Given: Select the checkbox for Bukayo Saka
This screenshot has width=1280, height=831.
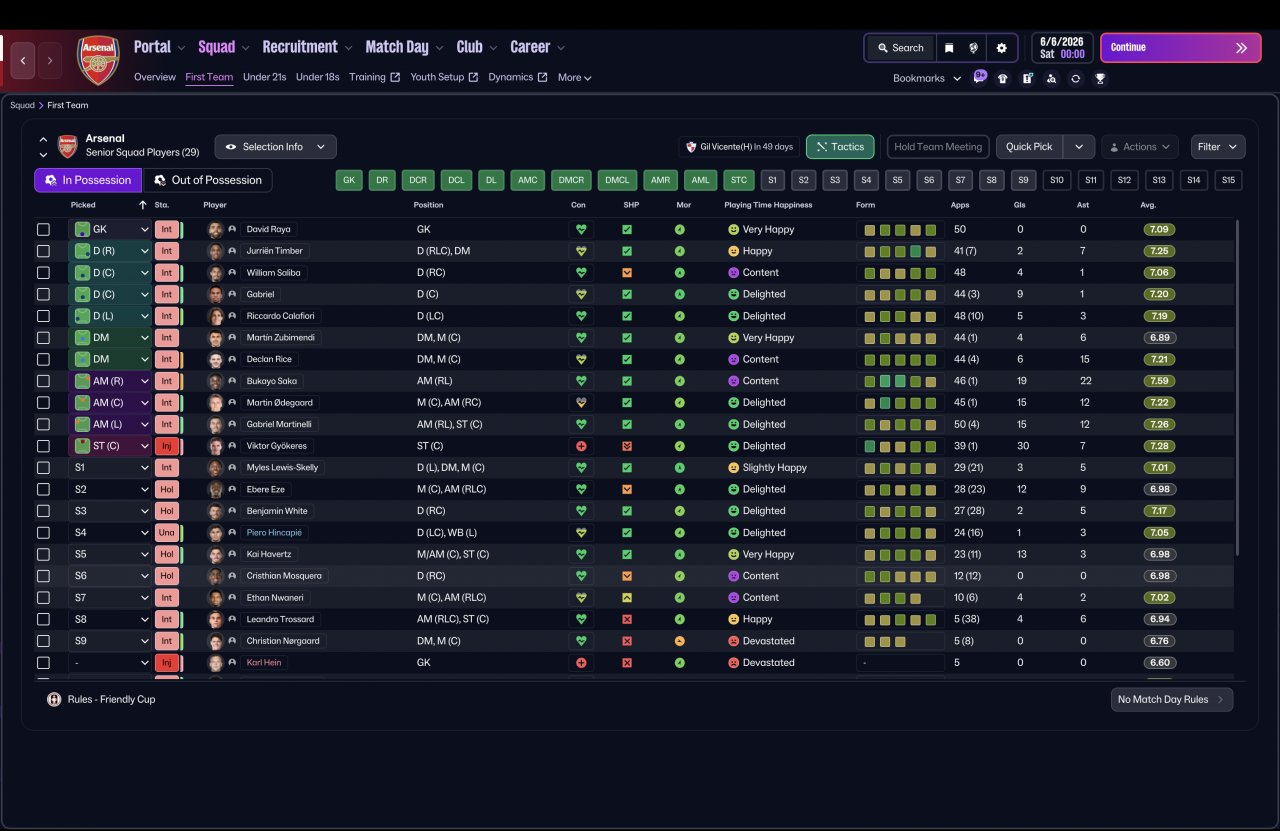Looking at the screenshot, I should (x=43, y=381).
